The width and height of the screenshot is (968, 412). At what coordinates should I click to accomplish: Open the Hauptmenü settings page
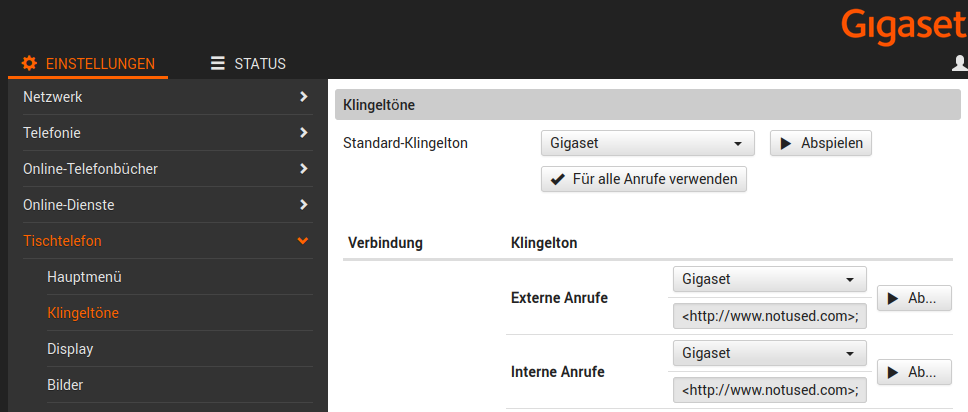pos(84,277)
